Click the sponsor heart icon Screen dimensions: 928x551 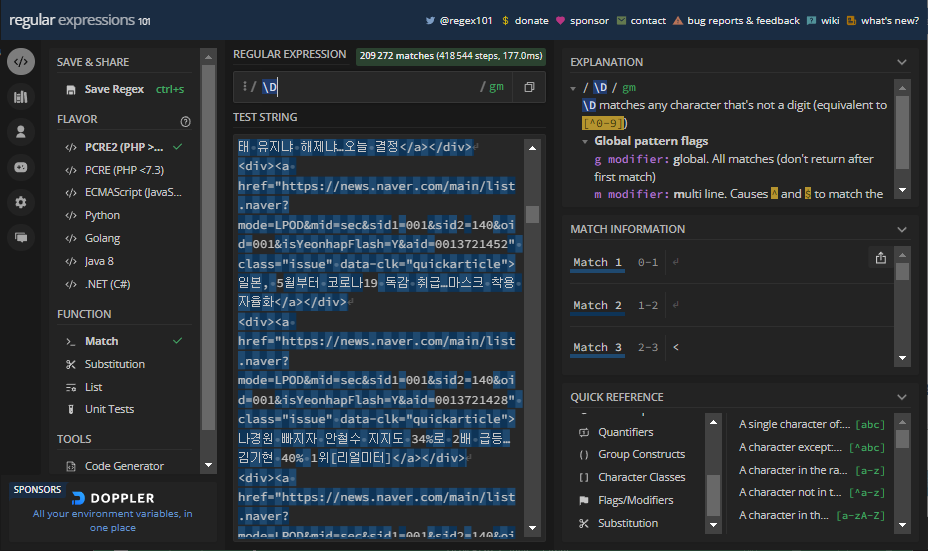(560, 21)
